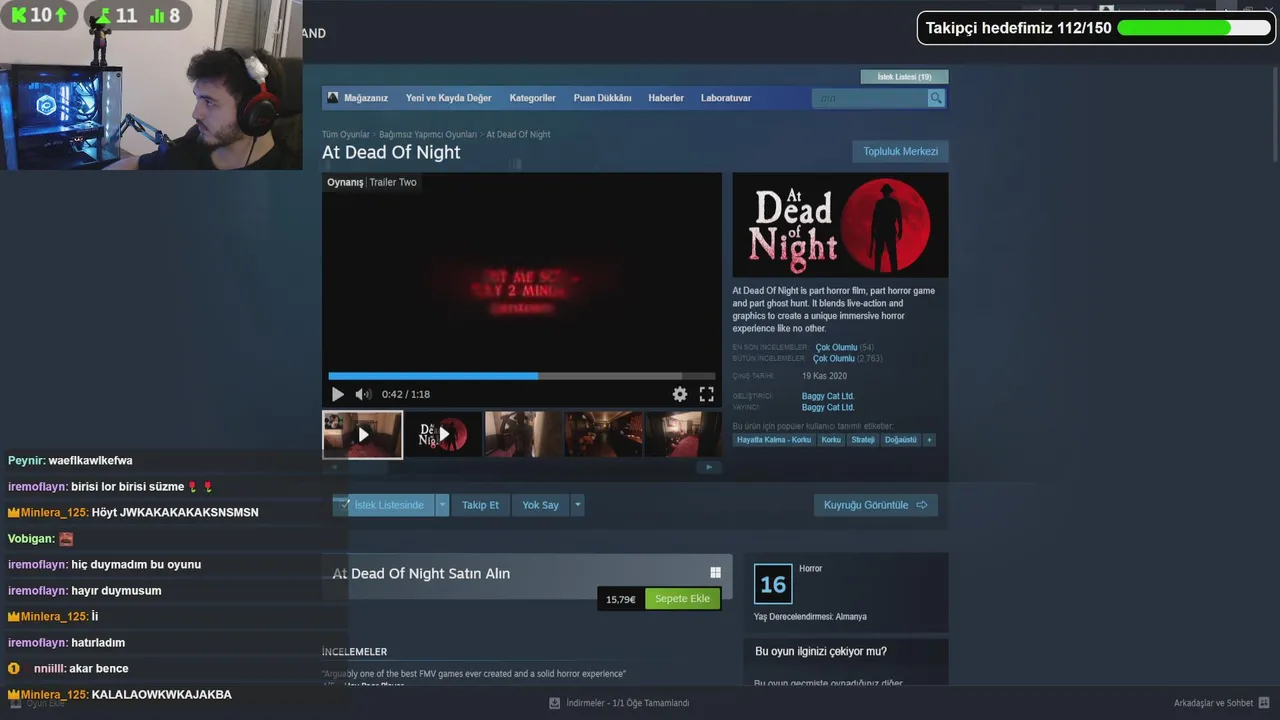Add a tag with the plus button
Screen dimensions: 1280x720
tap(929, 440)
